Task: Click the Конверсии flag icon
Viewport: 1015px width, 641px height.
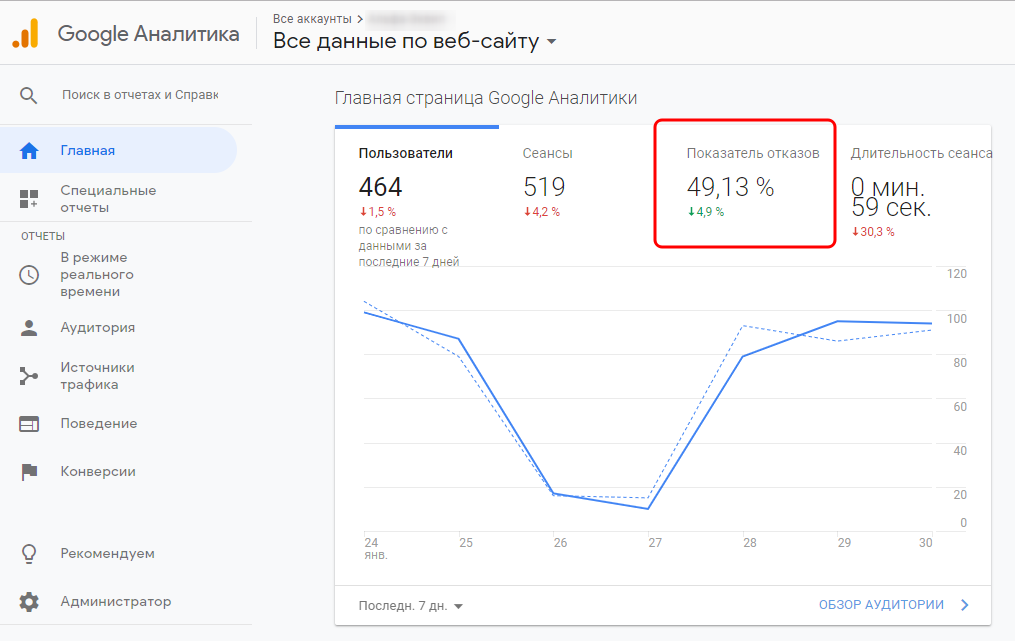Action: (29, 472)
